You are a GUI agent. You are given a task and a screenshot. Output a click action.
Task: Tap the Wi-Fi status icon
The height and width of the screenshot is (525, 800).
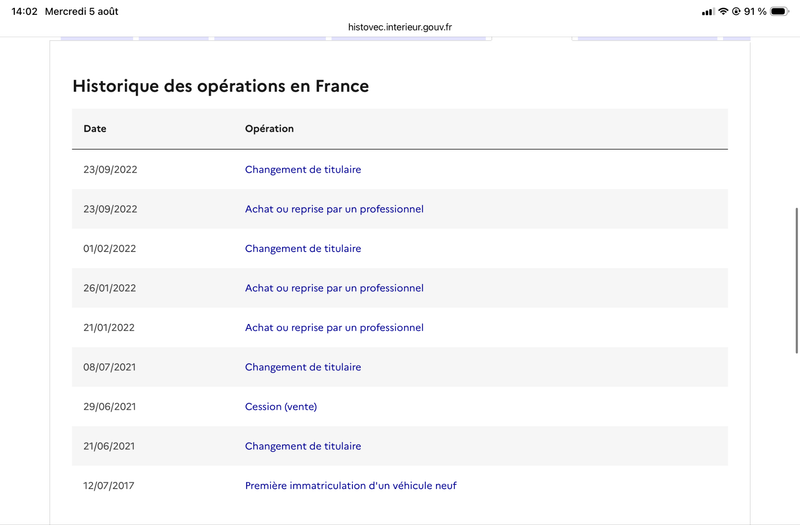pos(723,11)
